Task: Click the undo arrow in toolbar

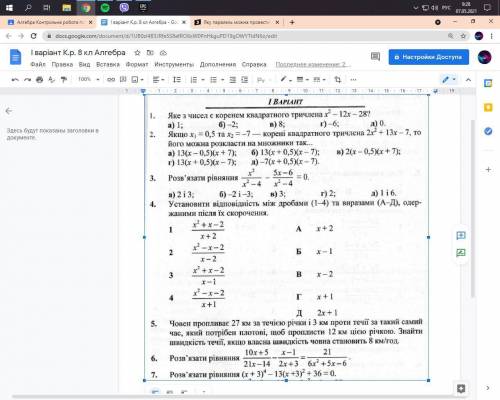Action: pos(15,80)
